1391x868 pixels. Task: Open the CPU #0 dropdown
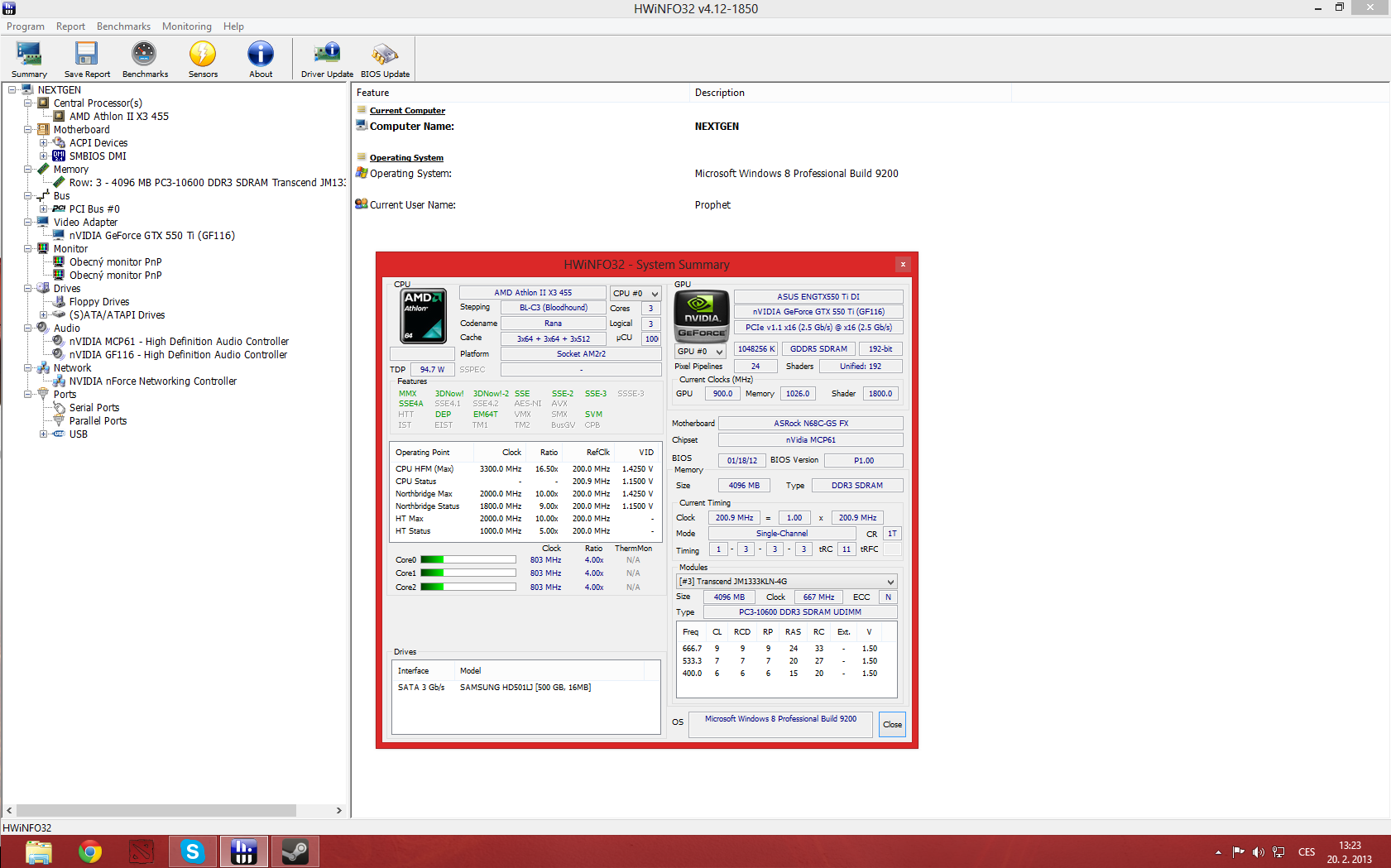(x=636, y=293)
